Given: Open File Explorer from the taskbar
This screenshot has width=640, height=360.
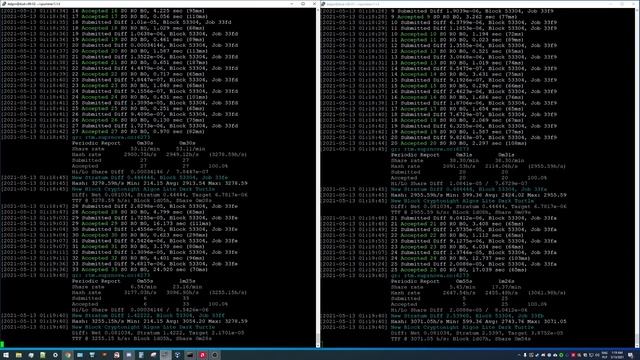Looking at the screenshot, I should (19, 355).
